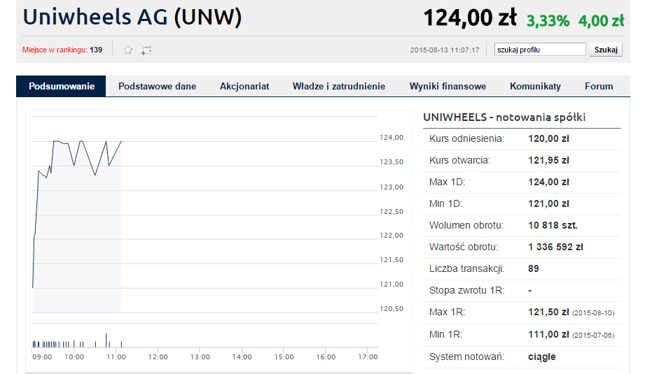Screen dimensions: 645x374
Task: Click the ranking number 139
Action: point(96,50)
